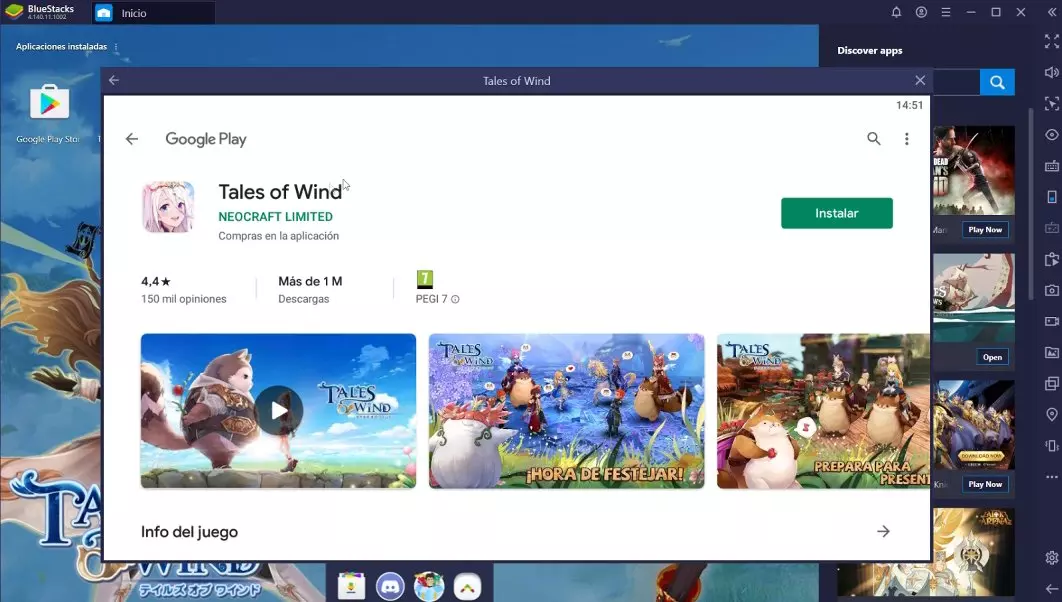
Task: Click the Open button in Discover apps
Action: point(991,357)
